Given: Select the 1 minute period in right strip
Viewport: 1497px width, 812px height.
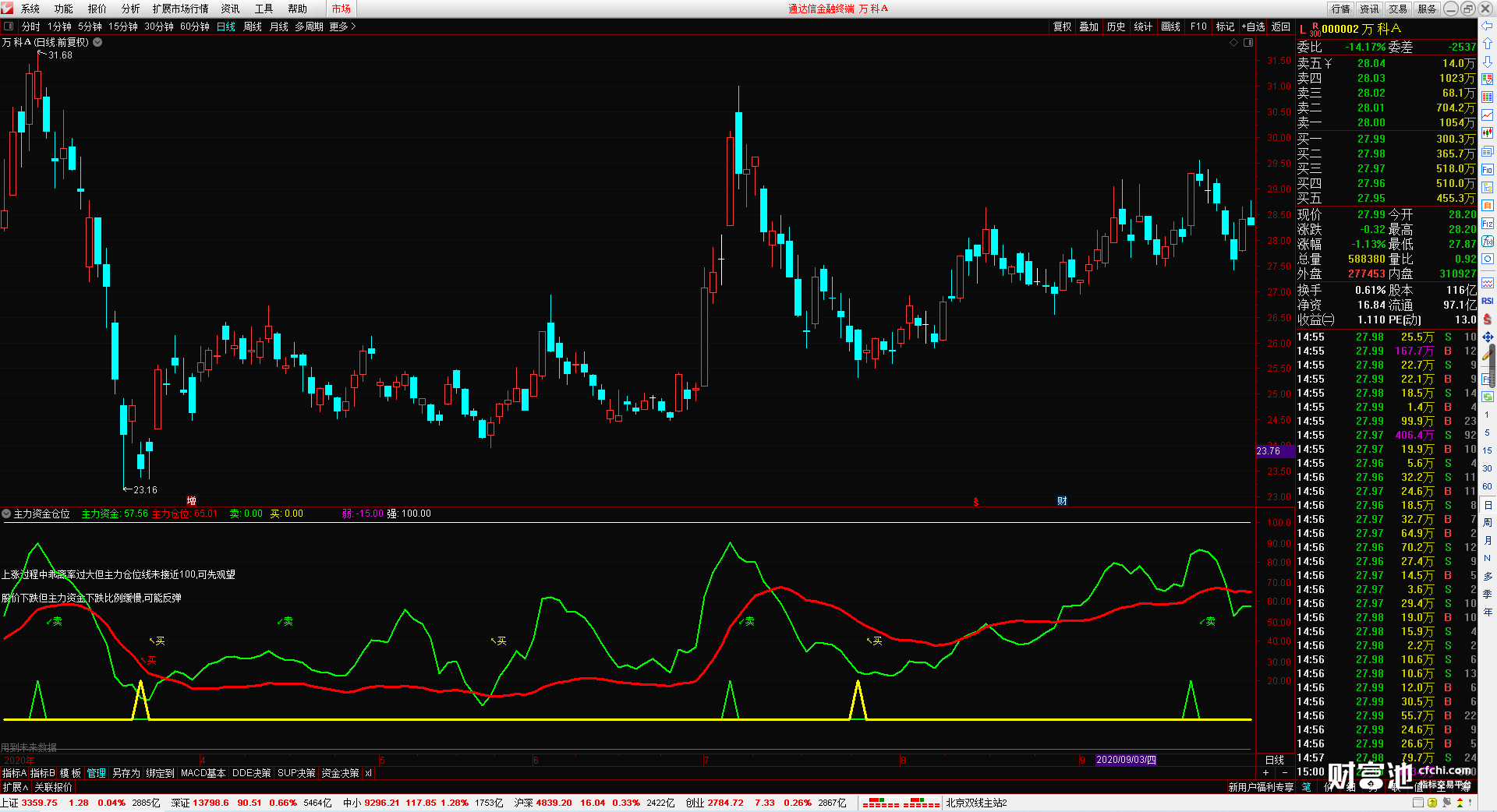Looking at the screenshot, I should [1487, 415].
